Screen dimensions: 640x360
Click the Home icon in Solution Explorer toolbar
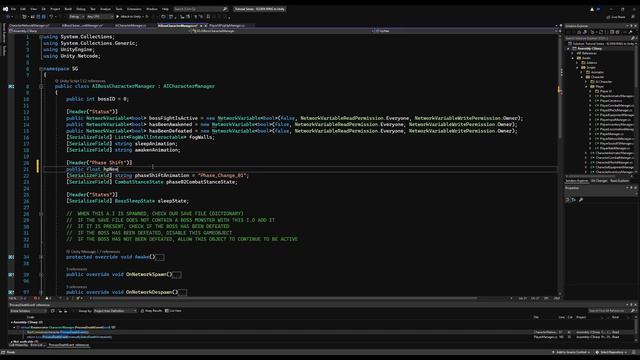point(579,32)
